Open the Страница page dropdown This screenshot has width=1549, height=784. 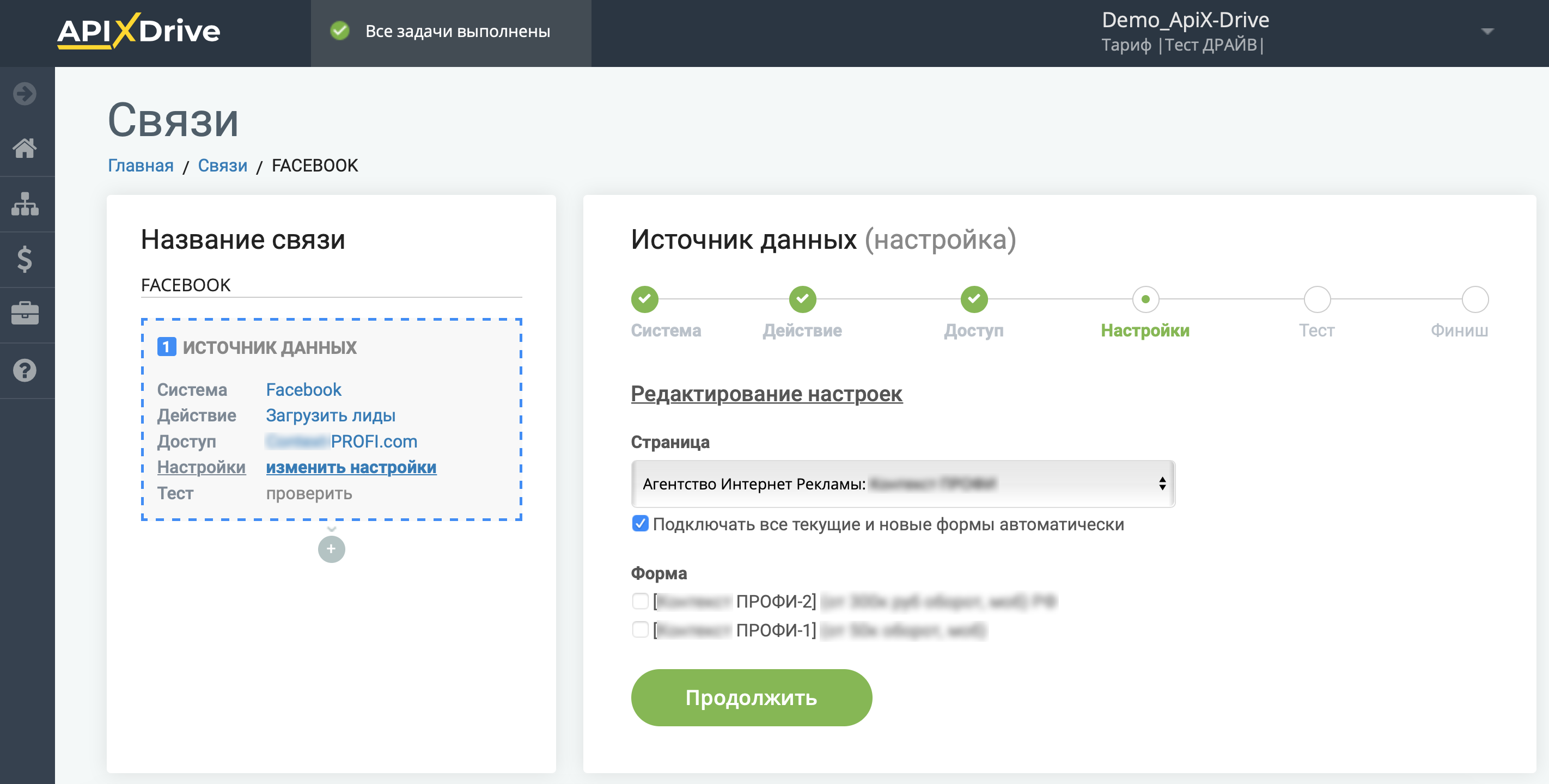click(x=902, y=484)
